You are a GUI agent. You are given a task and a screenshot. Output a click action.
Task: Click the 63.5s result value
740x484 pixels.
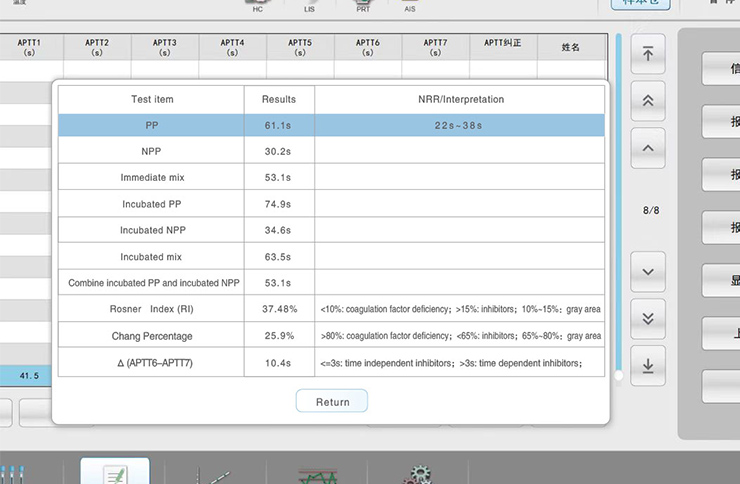278,257
